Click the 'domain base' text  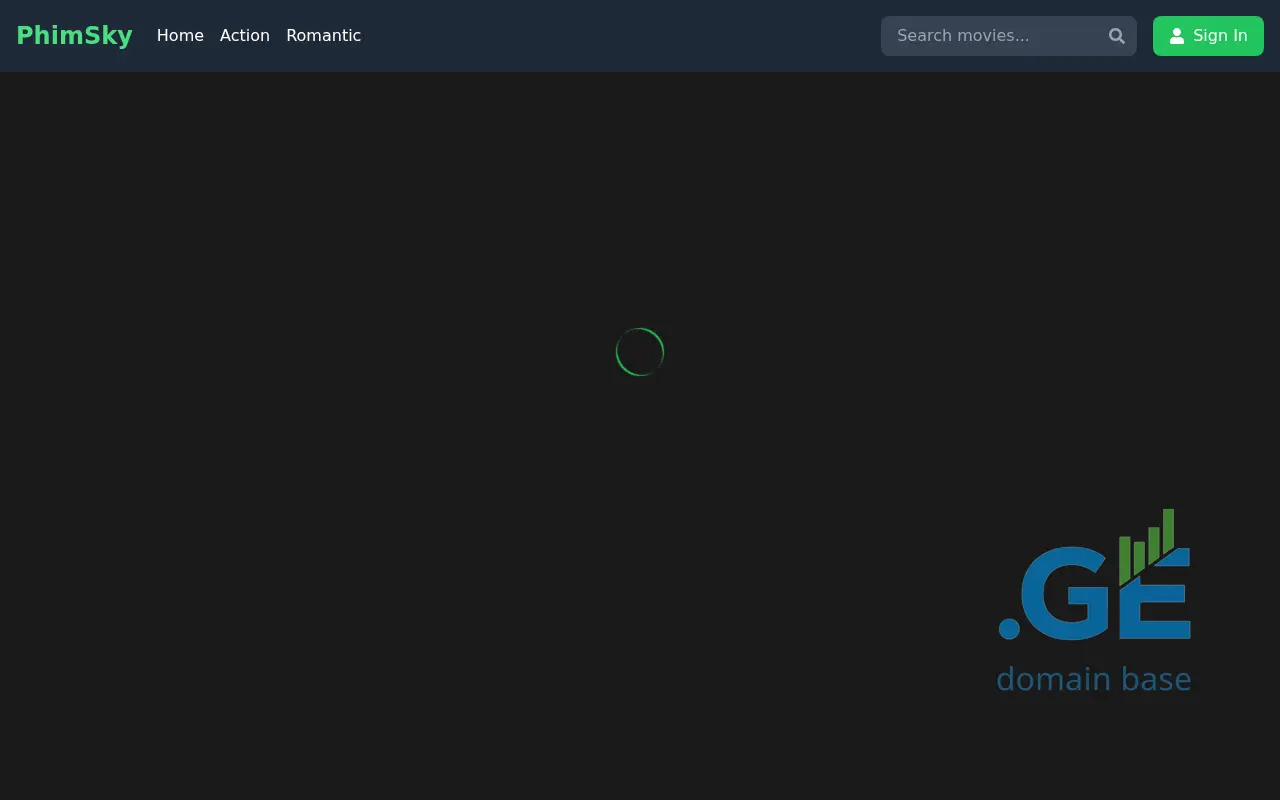1093,679
